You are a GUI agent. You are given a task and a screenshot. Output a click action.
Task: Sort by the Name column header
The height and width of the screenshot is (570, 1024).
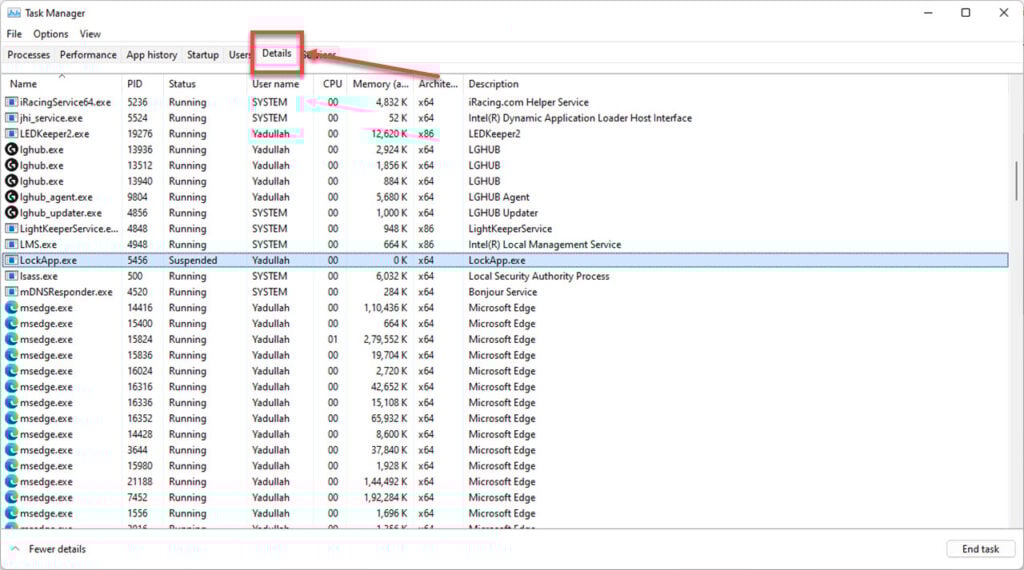pos(62,84)
